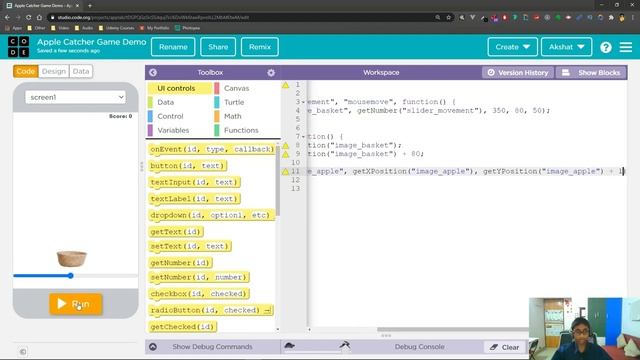
Task: Close the Apple Catcher browser tab
Action: point(78,6)
